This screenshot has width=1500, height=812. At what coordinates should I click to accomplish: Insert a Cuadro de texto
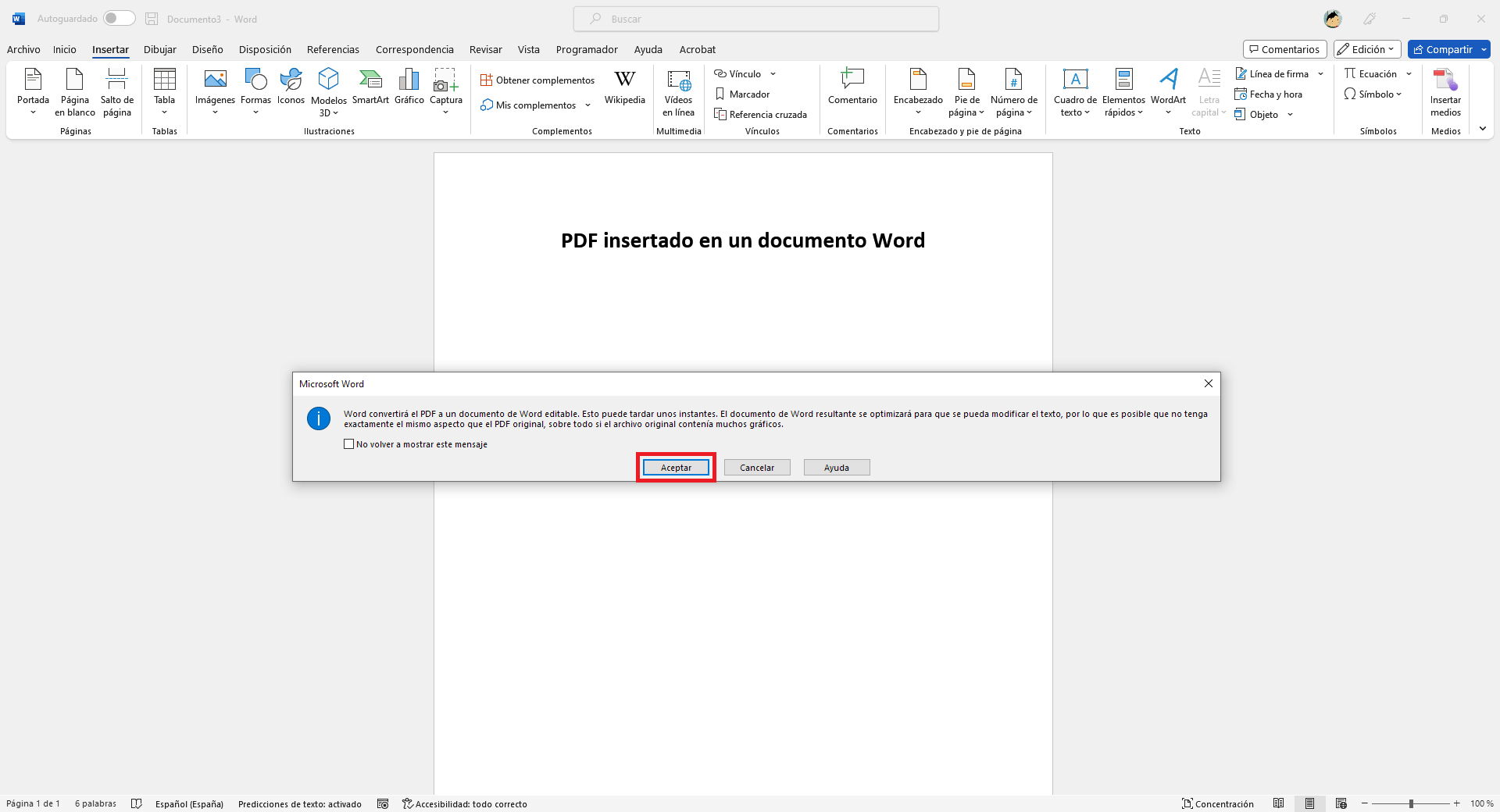(1075, 91)
